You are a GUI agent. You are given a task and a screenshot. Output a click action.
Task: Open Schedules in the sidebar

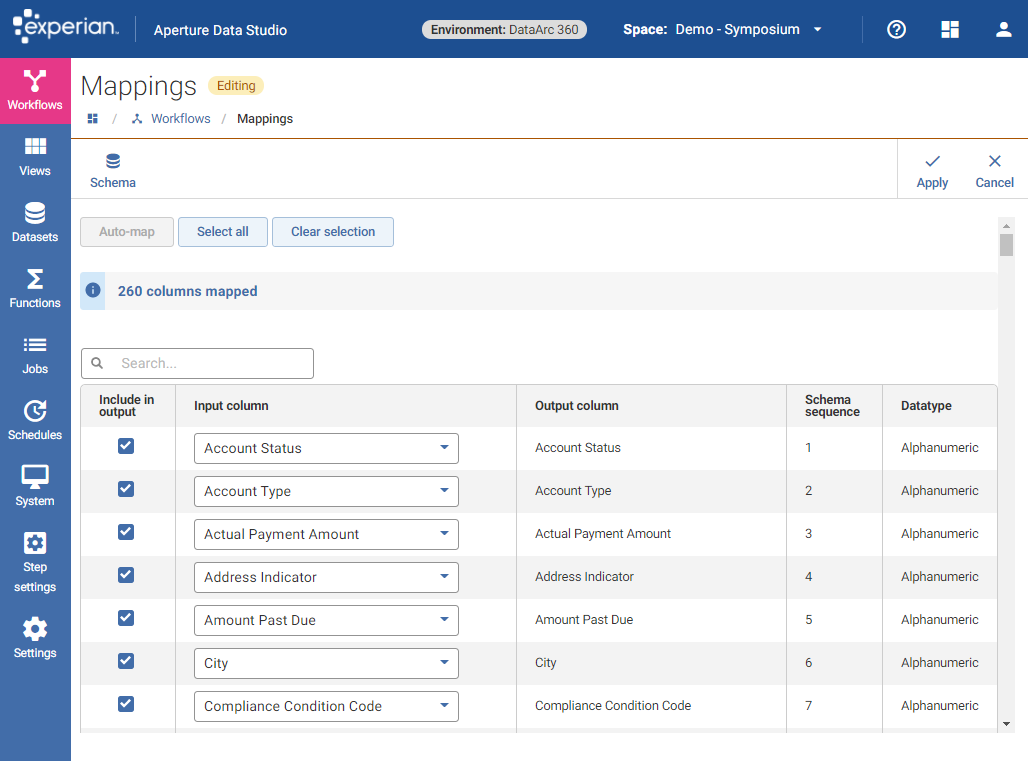pos(35,421)
